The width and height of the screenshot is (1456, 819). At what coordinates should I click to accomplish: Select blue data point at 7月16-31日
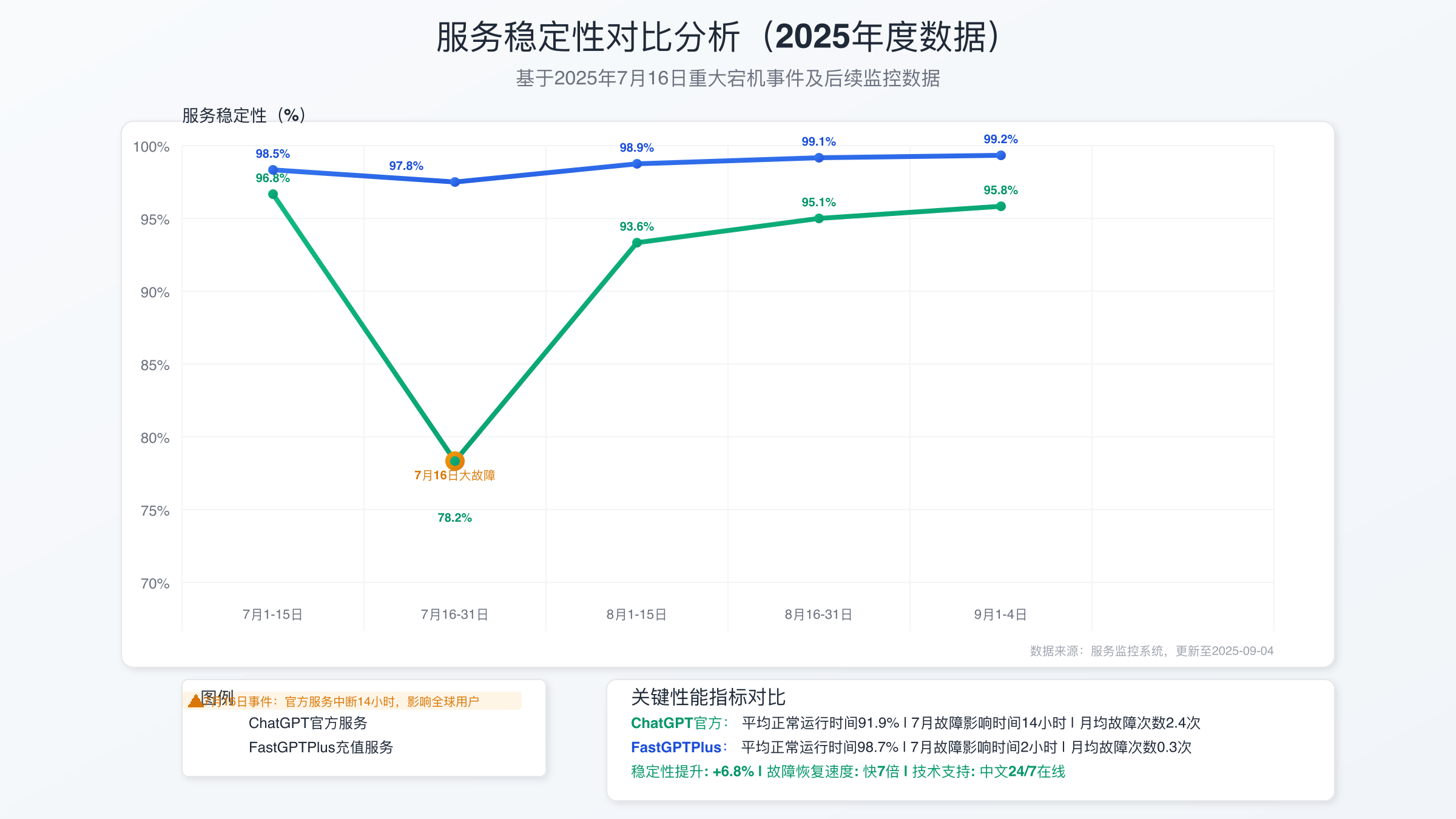pos(455,182)
